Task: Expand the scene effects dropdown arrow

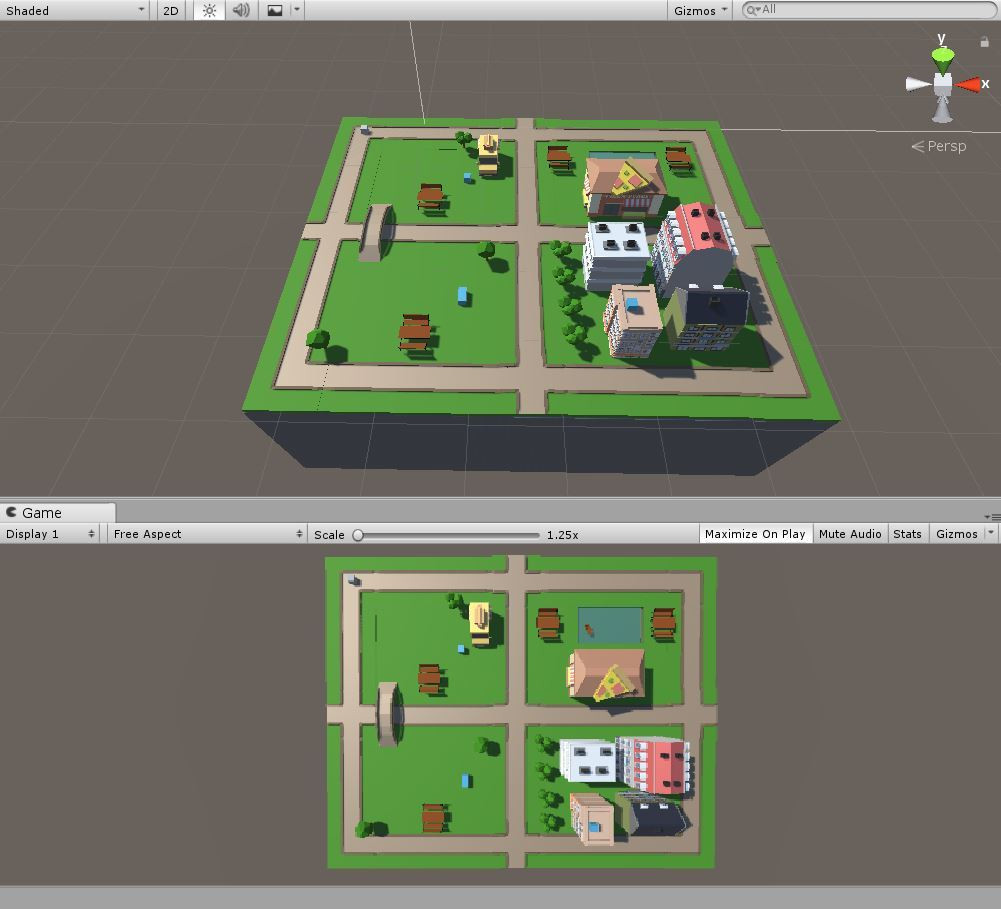Action: point(296,10)
